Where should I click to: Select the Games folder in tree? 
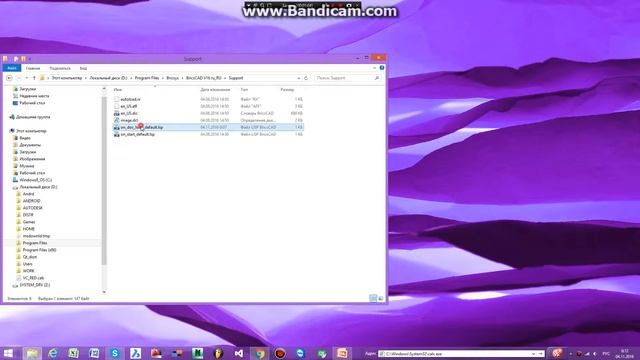pos(29,222)
